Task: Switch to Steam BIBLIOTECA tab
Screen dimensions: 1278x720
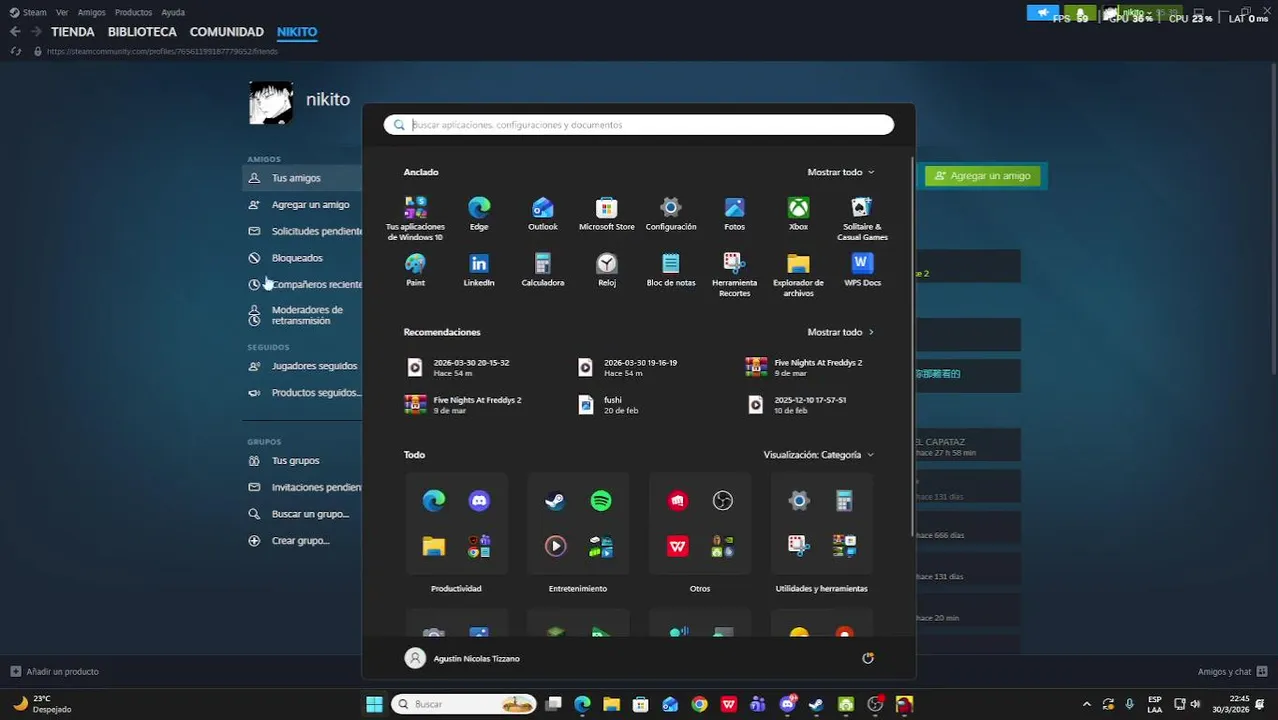Action: tap(142, 32)
